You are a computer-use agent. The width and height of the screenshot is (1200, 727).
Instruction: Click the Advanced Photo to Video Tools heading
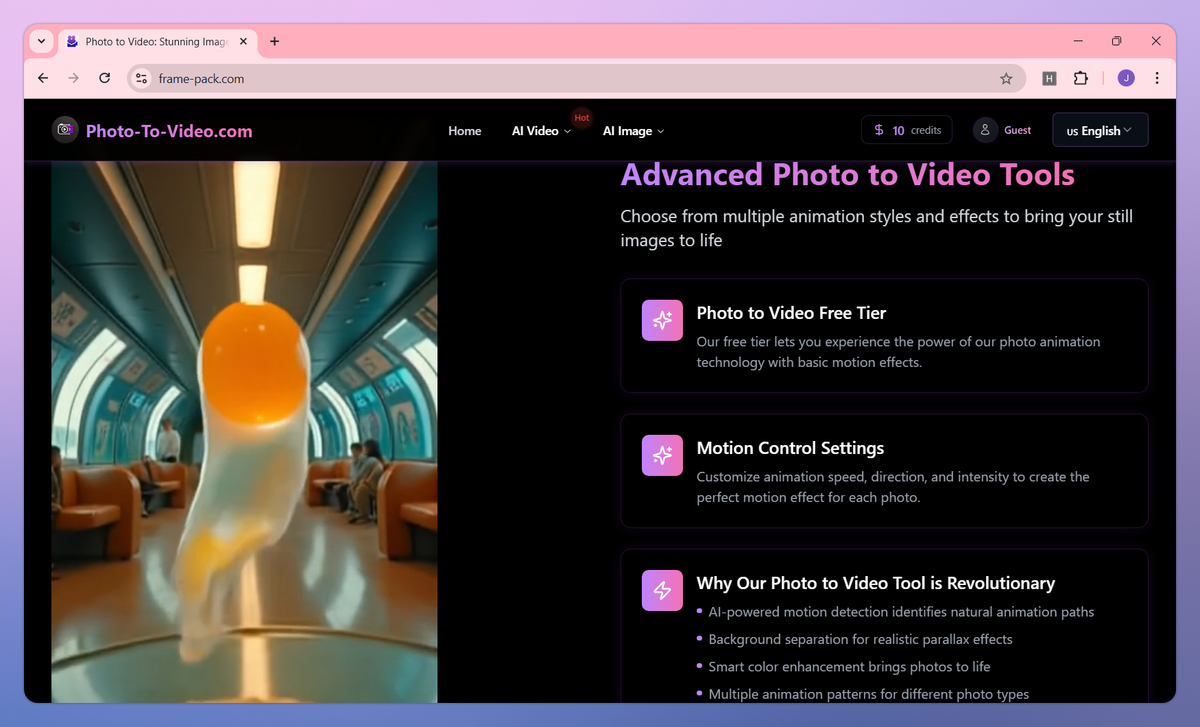point(847,175)
